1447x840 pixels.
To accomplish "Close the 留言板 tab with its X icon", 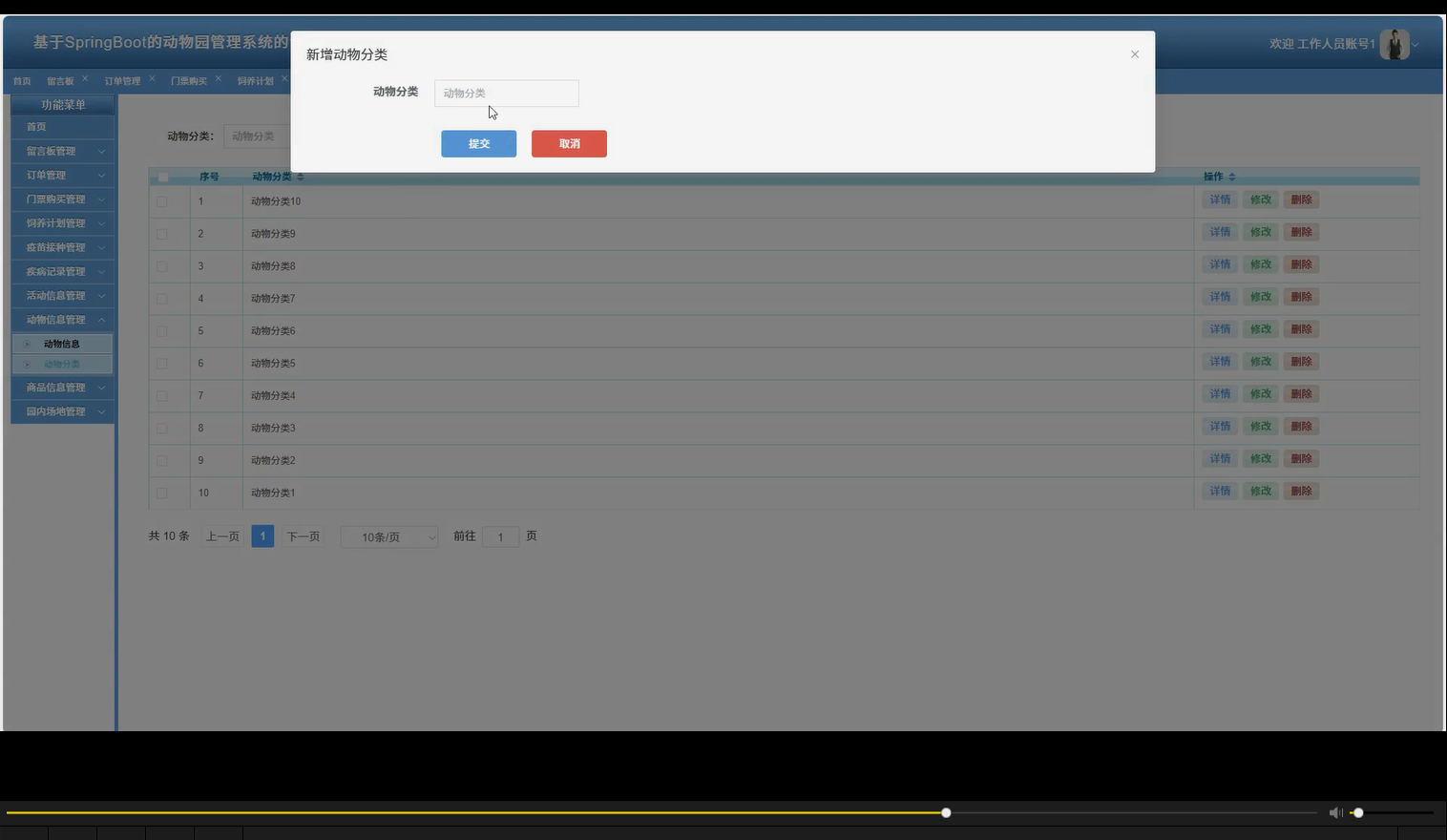I will pyautogui.click(x=85, y=79).
